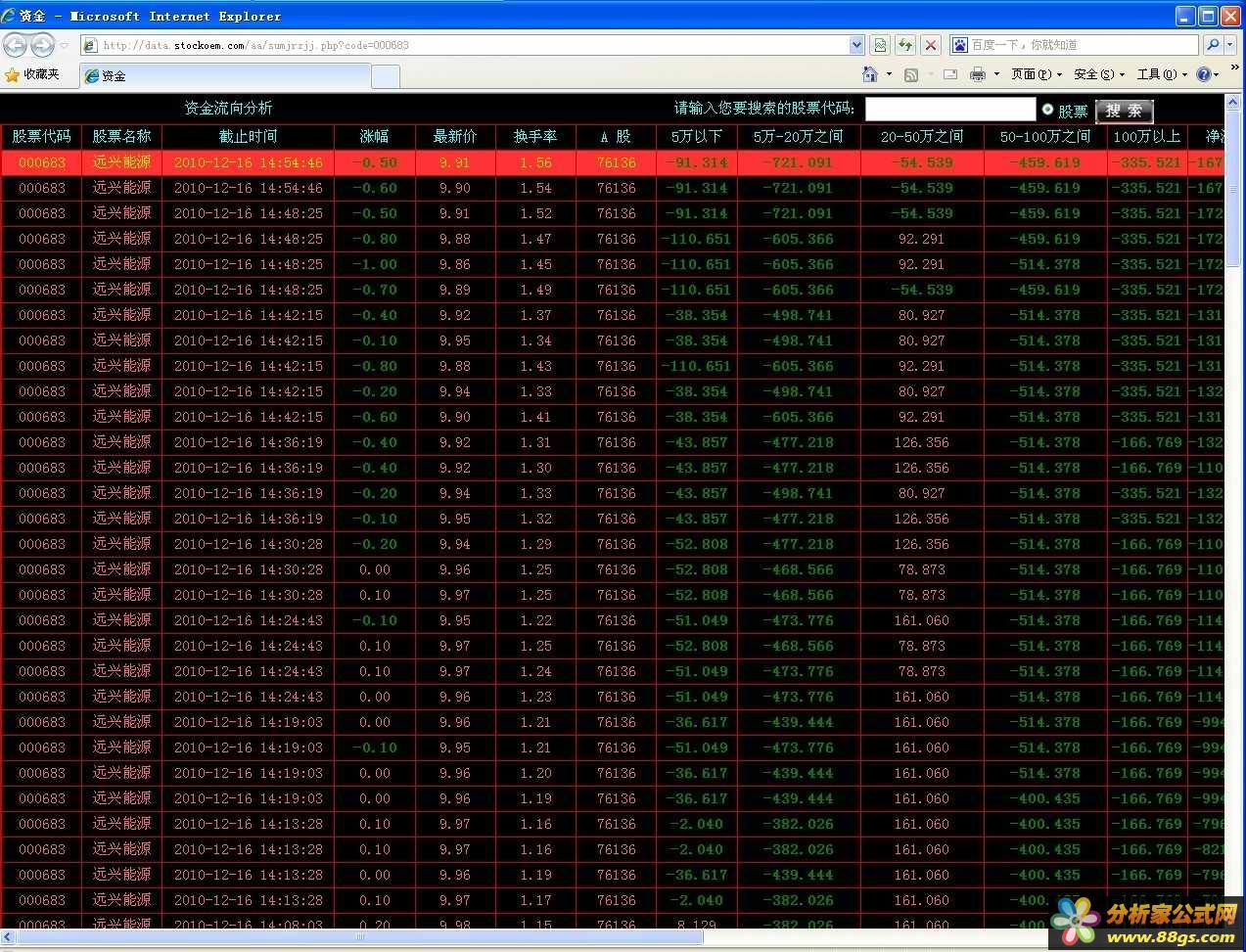Image resolution: width=1246 pixels, height=952 pixels.
Task: Click the 股票名称 column header
Action: point(121,137)
